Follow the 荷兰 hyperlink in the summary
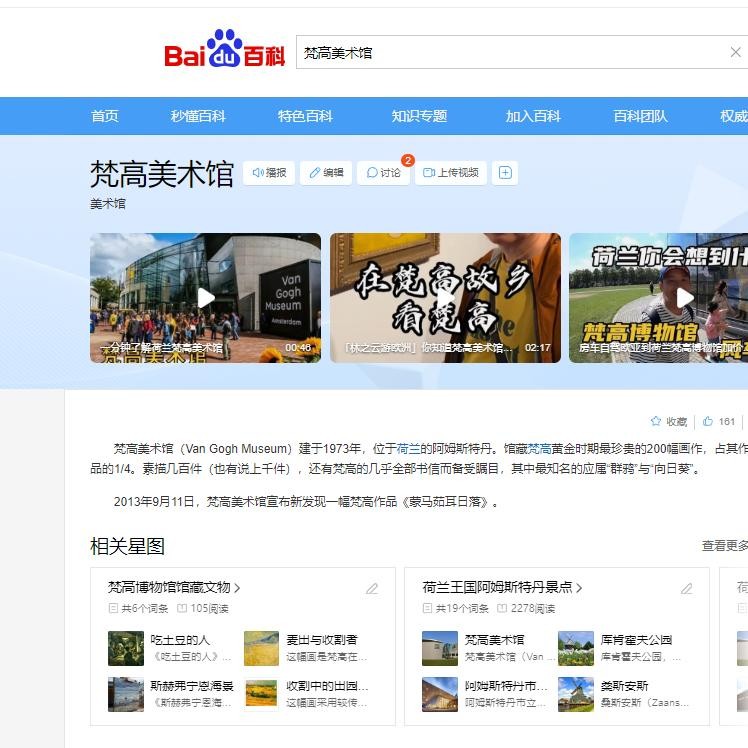This screenshot has height=748, width=748. (x=408, y=449)
